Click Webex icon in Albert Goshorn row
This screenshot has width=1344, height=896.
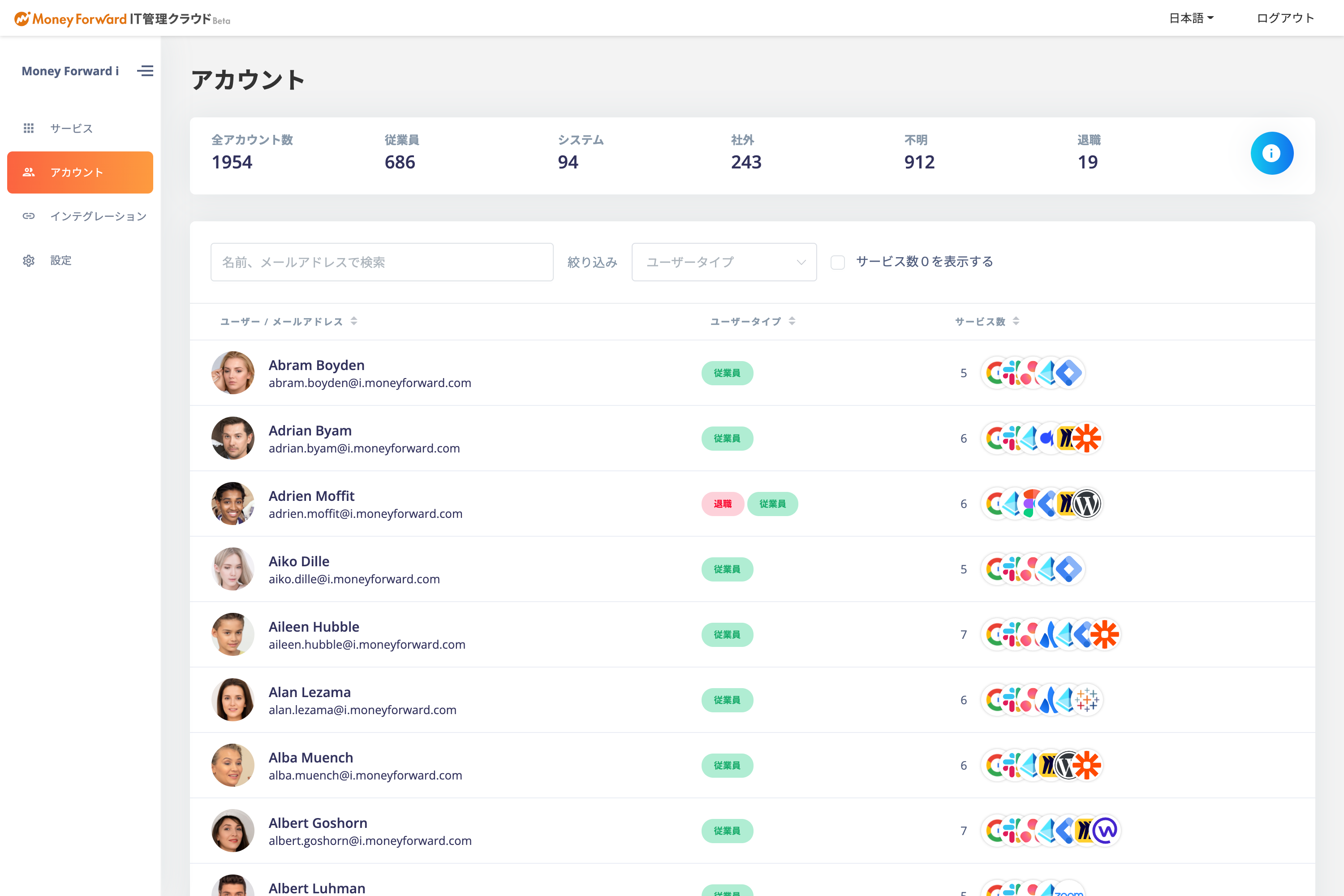coord(1105,831)
